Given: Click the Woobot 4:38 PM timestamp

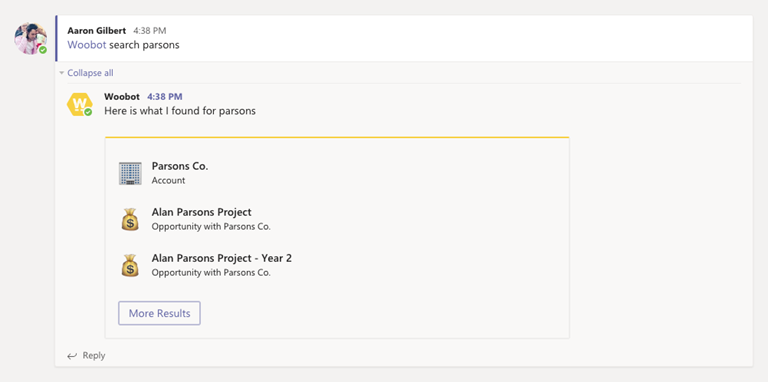Looking at the screenshot, I should click(x=165, y=97).
